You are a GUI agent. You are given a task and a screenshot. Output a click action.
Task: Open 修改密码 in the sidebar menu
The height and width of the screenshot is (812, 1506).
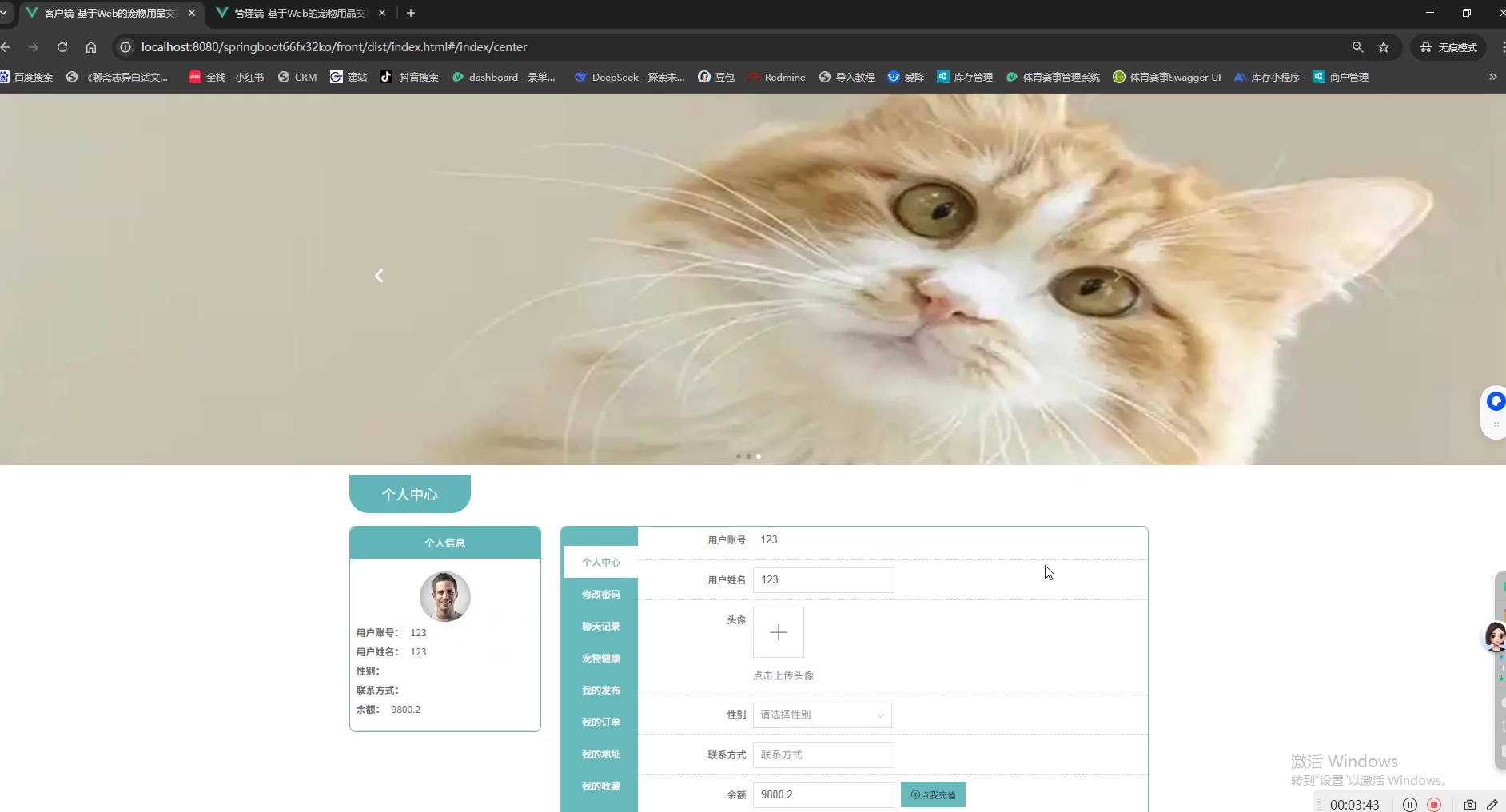click(x=600, y=595)
